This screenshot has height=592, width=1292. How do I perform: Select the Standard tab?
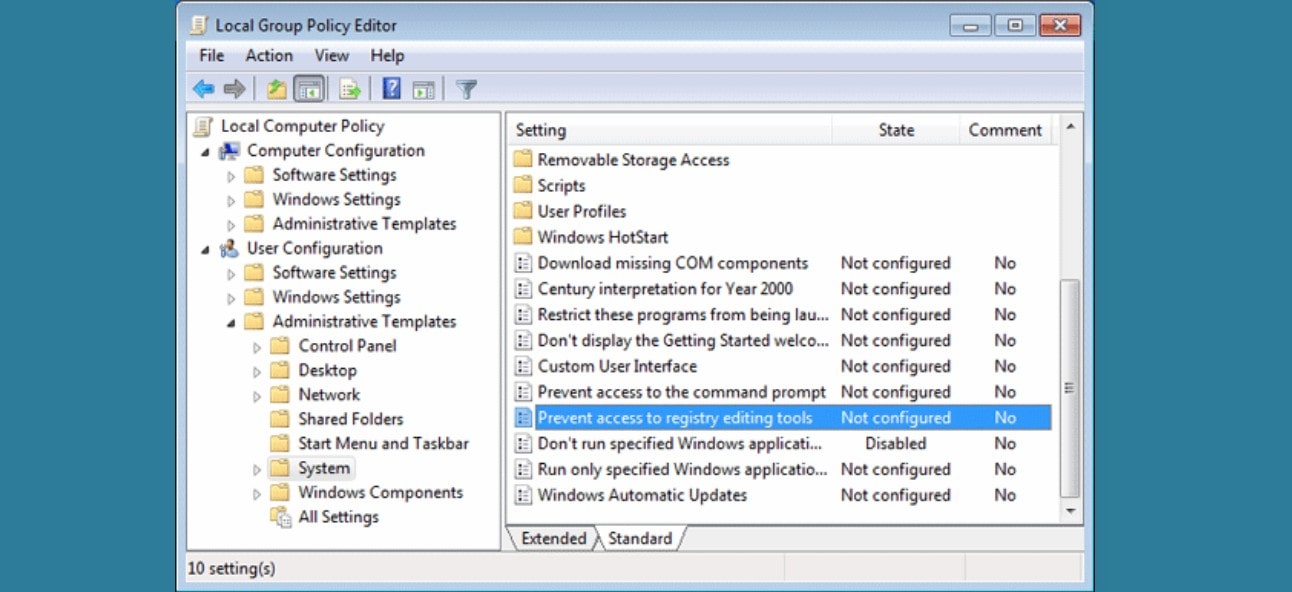click(x=640, y=539)
